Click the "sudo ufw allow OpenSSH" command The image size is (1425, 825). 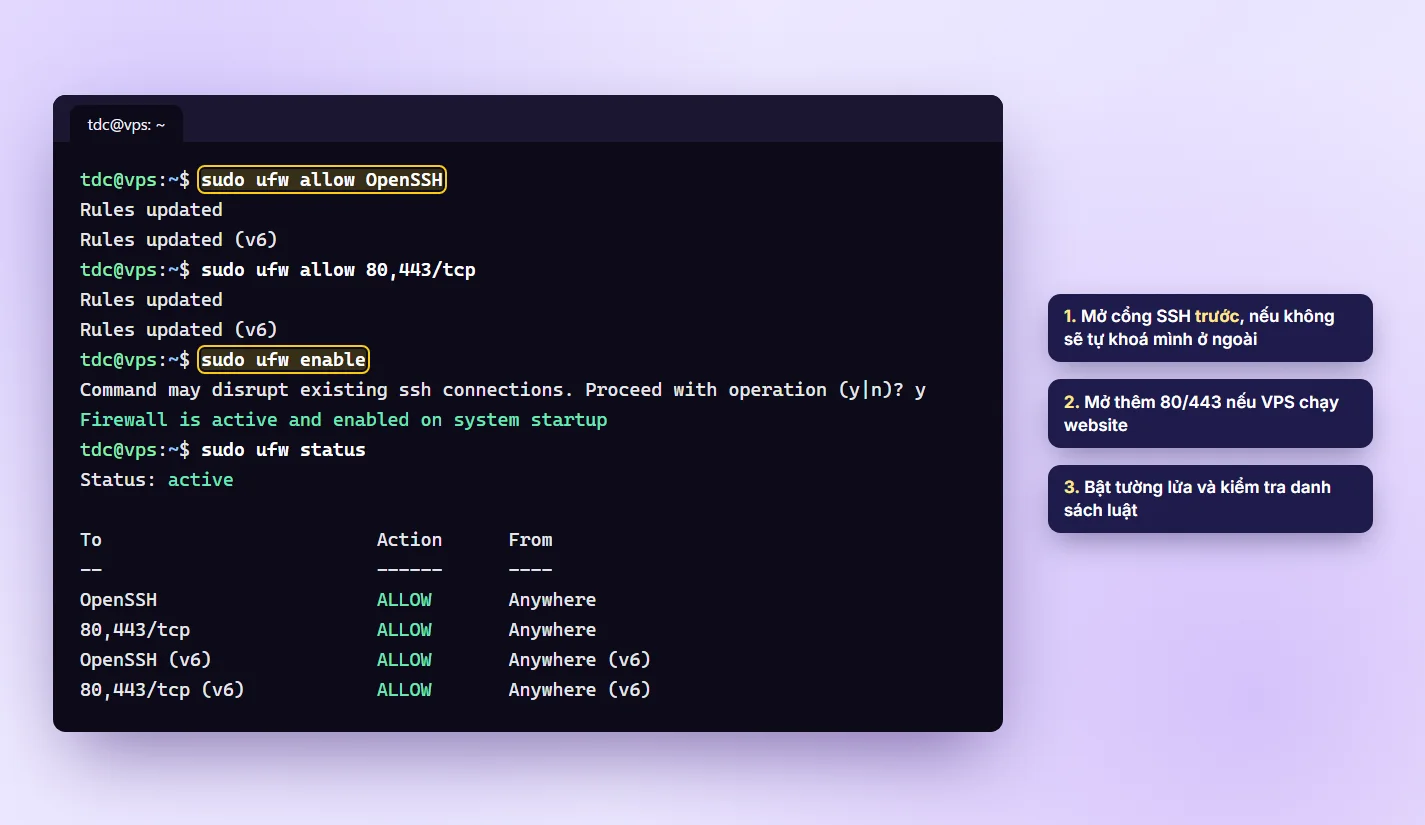tap(322, 180)
